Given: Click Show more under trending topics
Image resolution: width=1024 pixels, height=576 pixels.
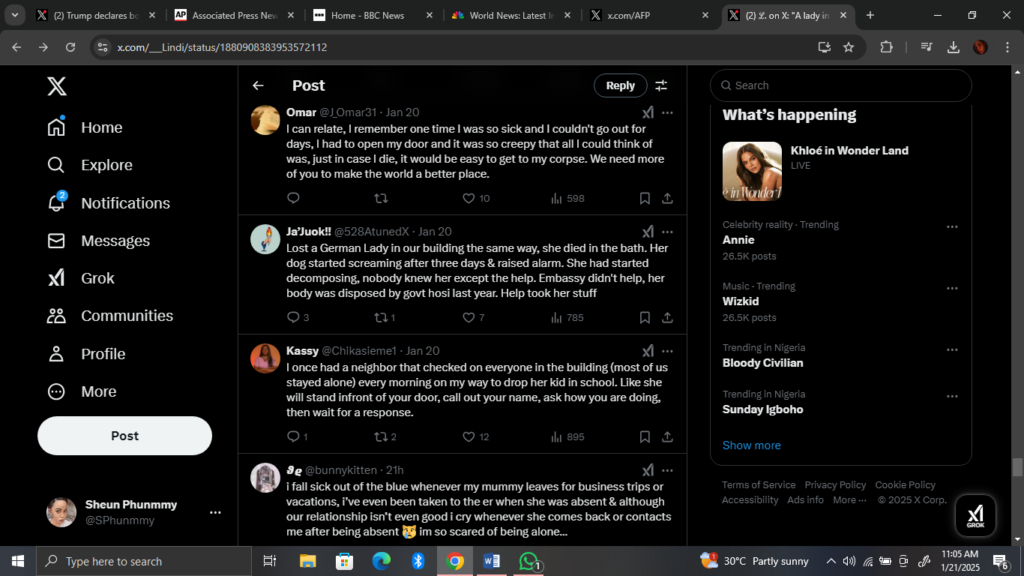Looking at the screenshot, I should [751, 445].
